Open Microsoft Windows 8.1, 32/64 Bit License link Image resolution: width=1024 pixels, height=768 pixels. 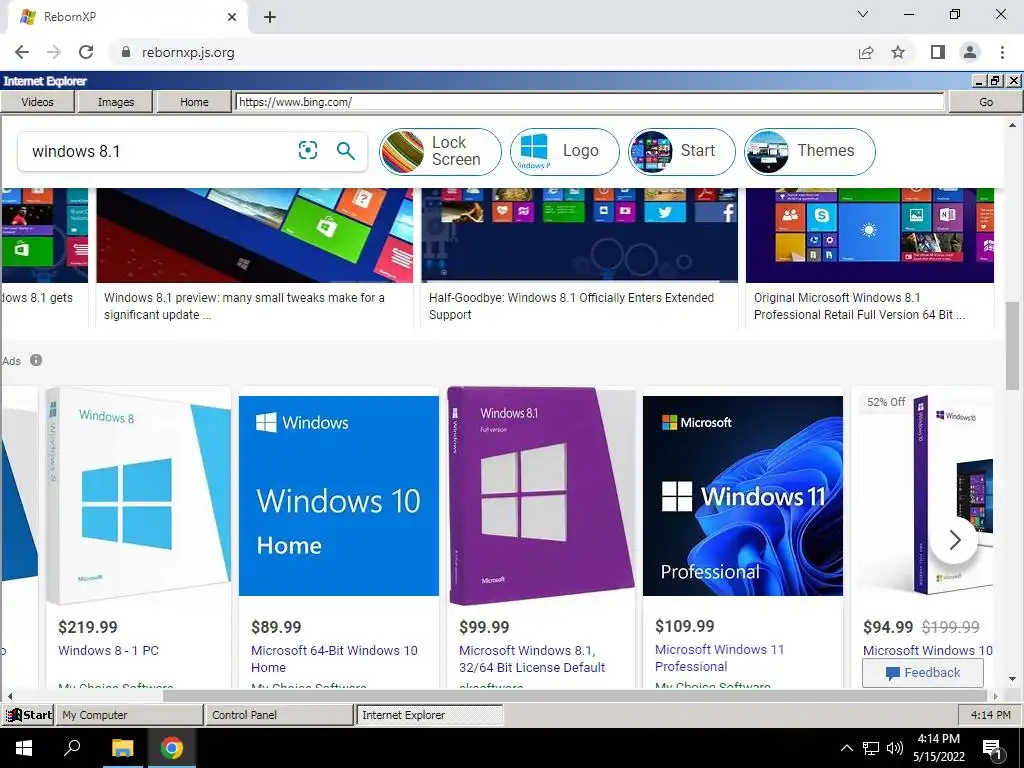click(x=532, y=659)
